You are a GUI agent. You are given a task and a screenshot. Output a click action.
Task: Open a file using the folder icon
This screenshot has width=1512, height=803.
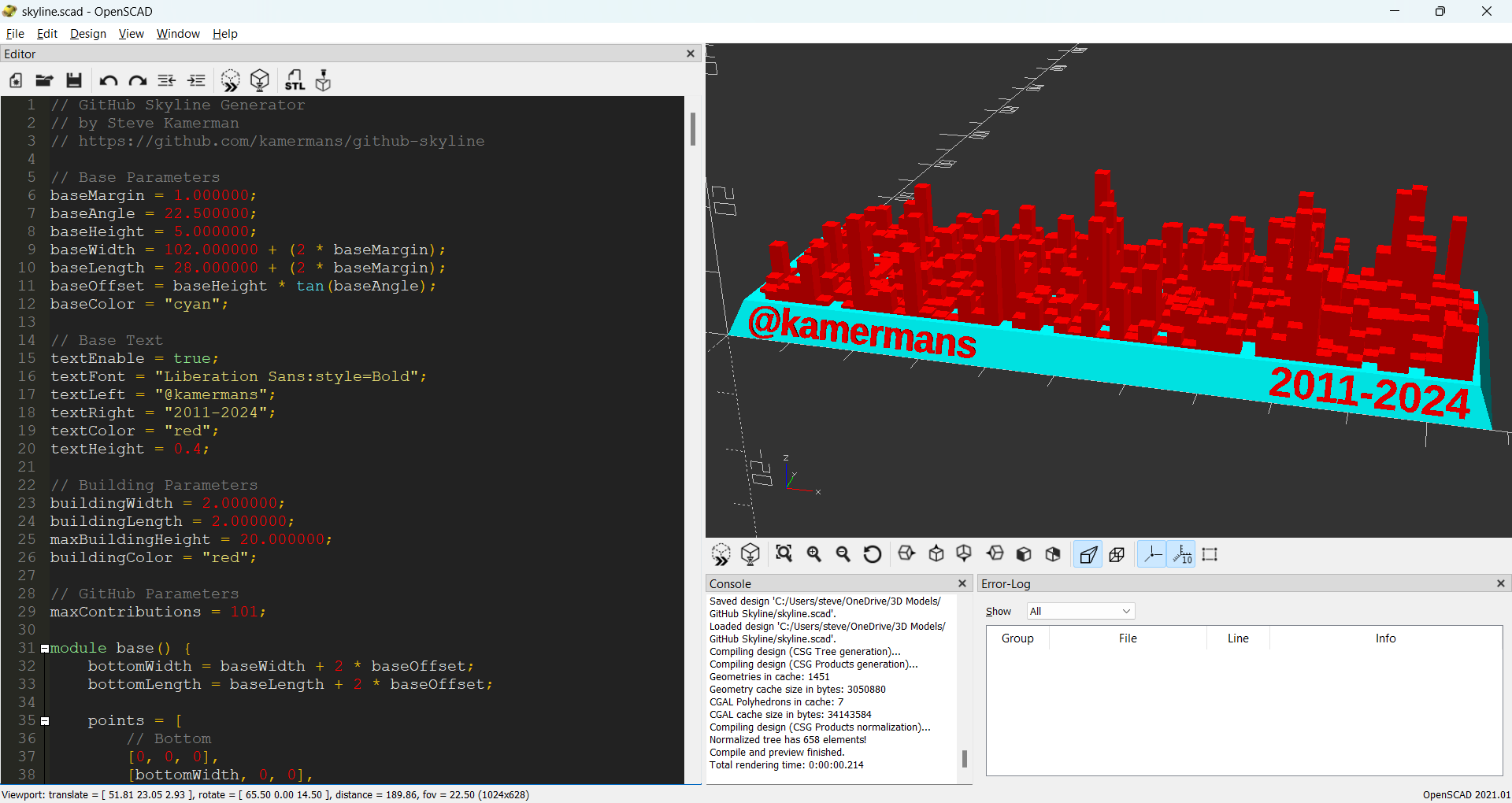pyautogui.click(x=44, y=80)
